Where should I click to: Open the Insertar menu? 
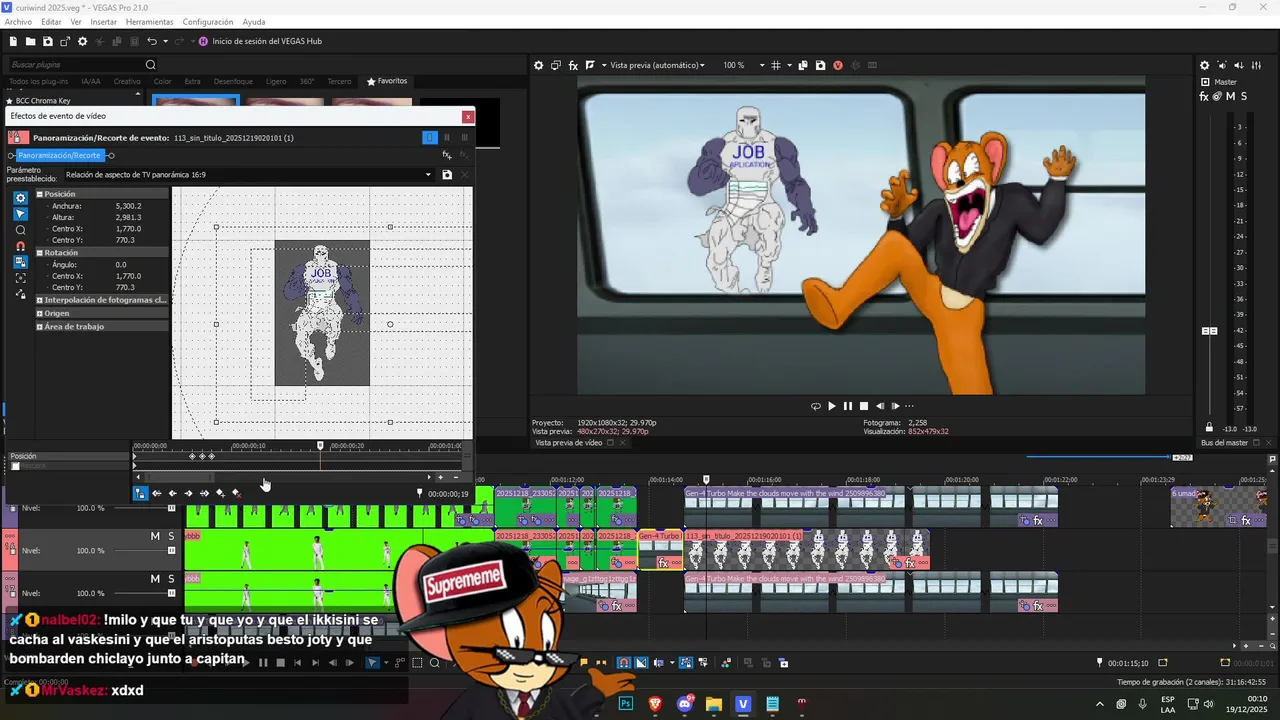pyautogui.click(x=103, y=22)
